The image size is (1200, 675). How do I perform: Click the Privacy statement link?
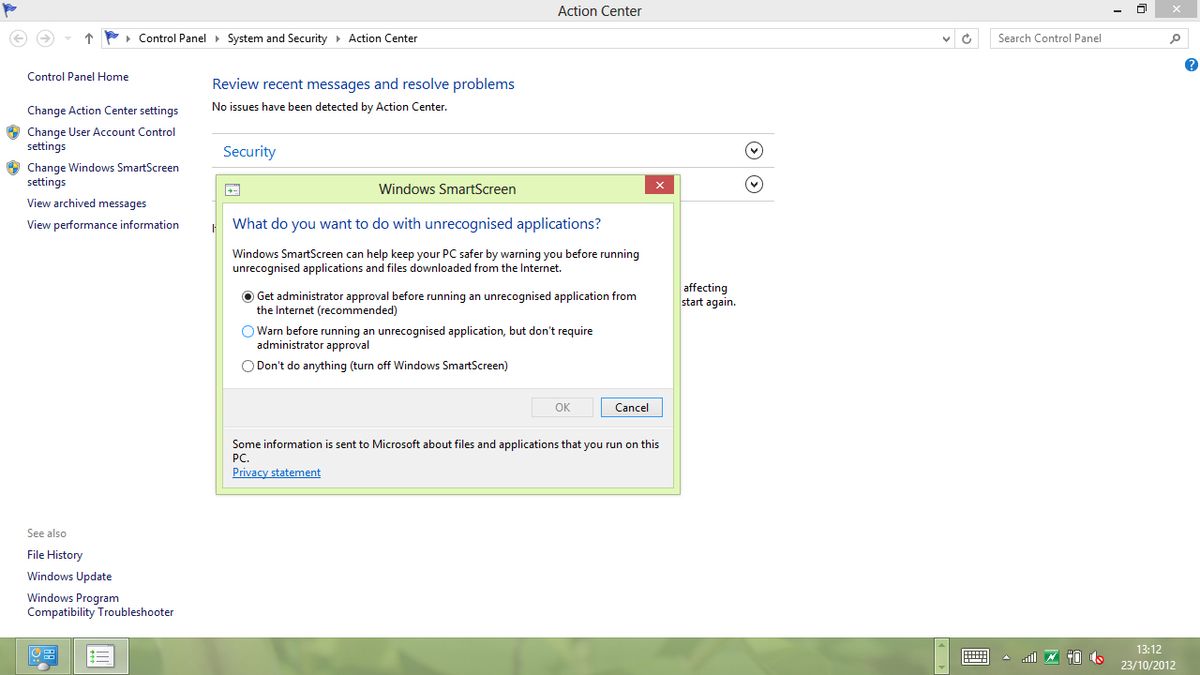tap(276, 472)
